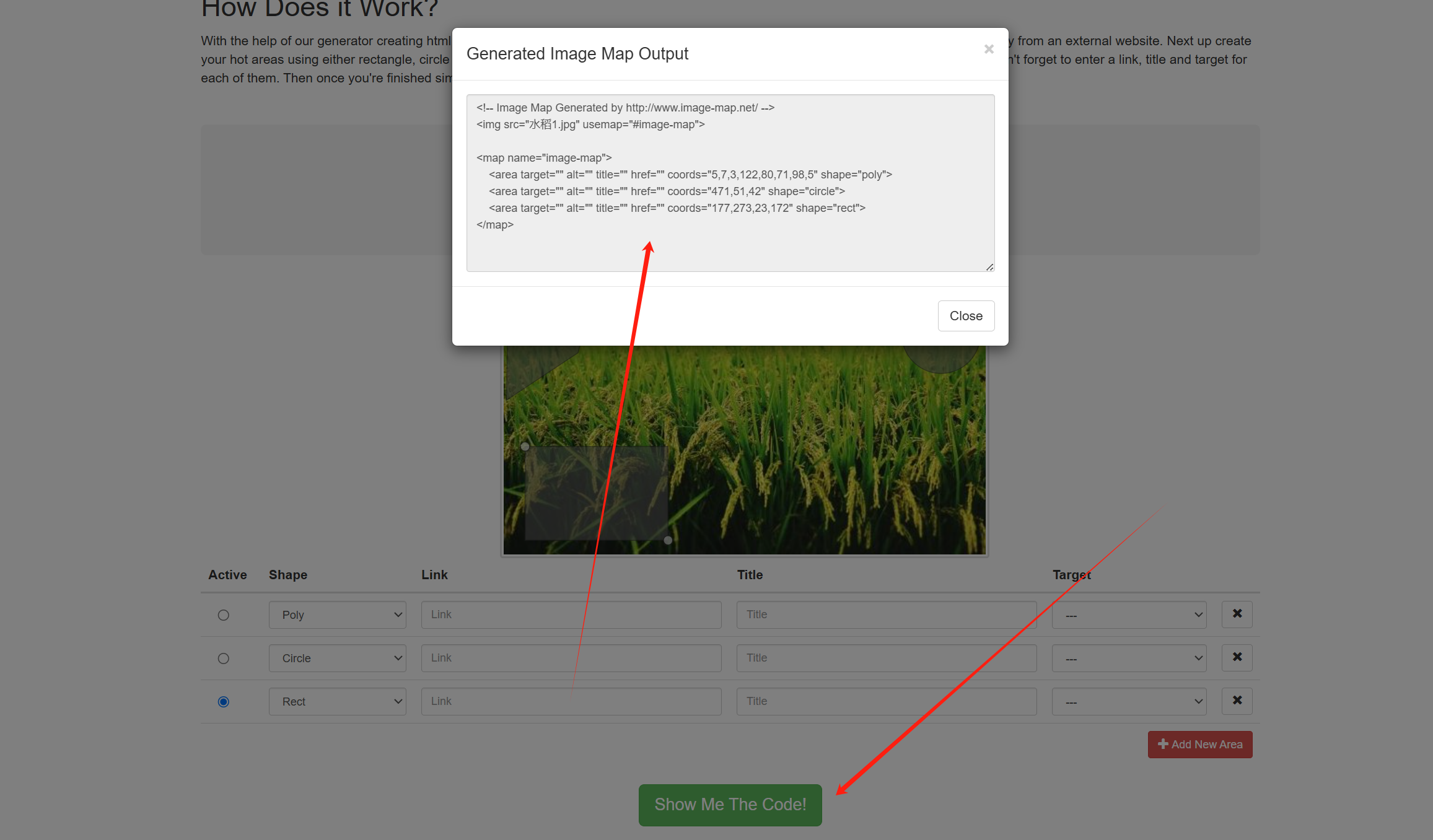Viewport: 1433px width, 840px height.
Task: Click the modal Close button
Action: point(966,316)
